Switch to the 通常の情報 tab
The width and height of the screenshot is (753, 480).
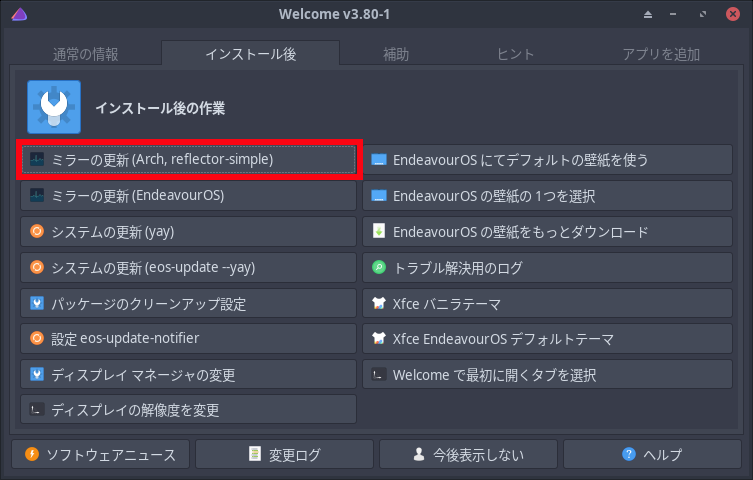[85, 54]
